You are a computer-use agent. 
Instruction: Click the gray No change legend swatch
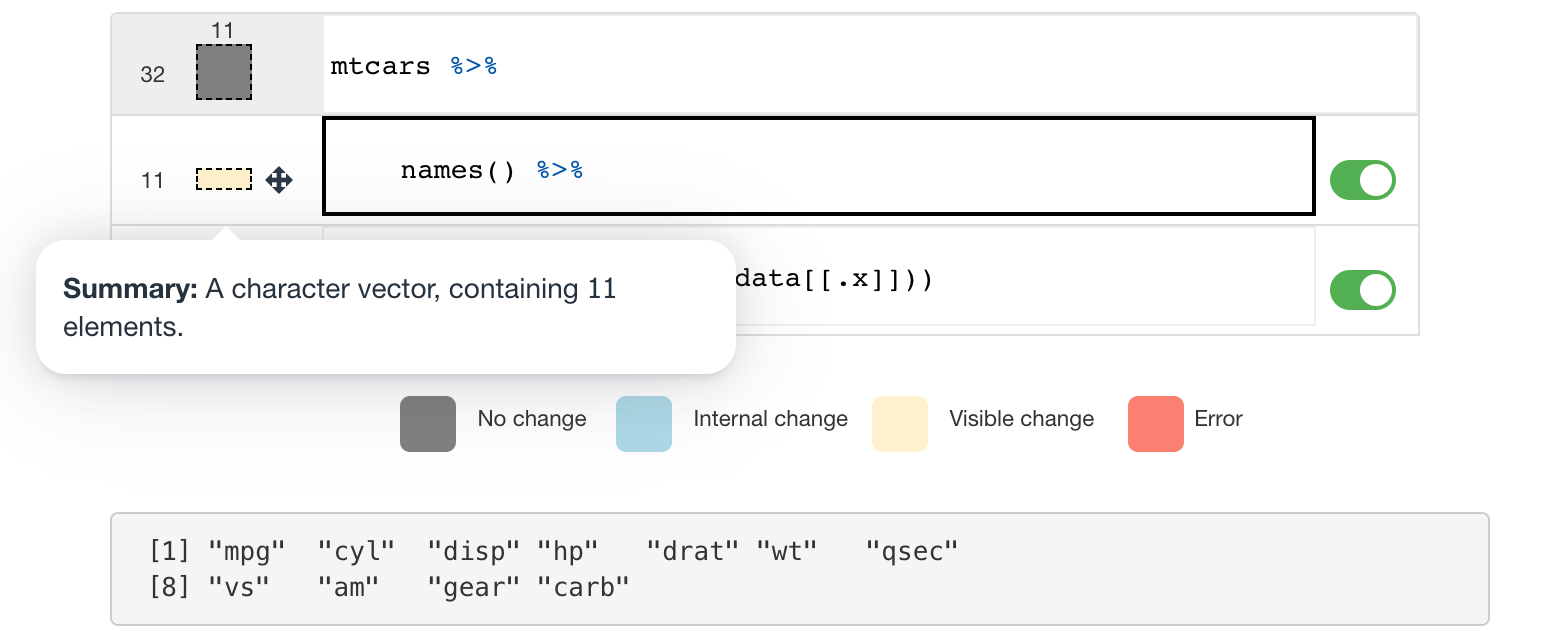coord(428,424)
